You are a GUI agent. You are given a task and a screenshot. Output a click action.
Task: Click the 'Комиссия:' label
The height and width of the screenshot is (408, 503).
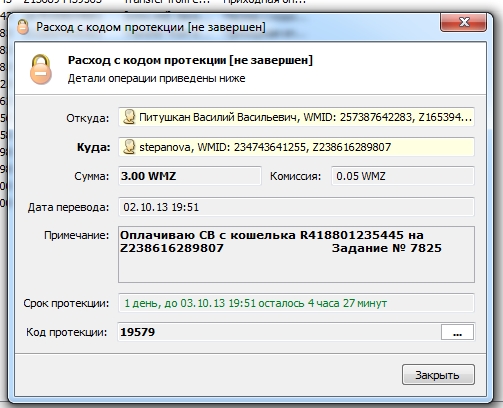295,176
